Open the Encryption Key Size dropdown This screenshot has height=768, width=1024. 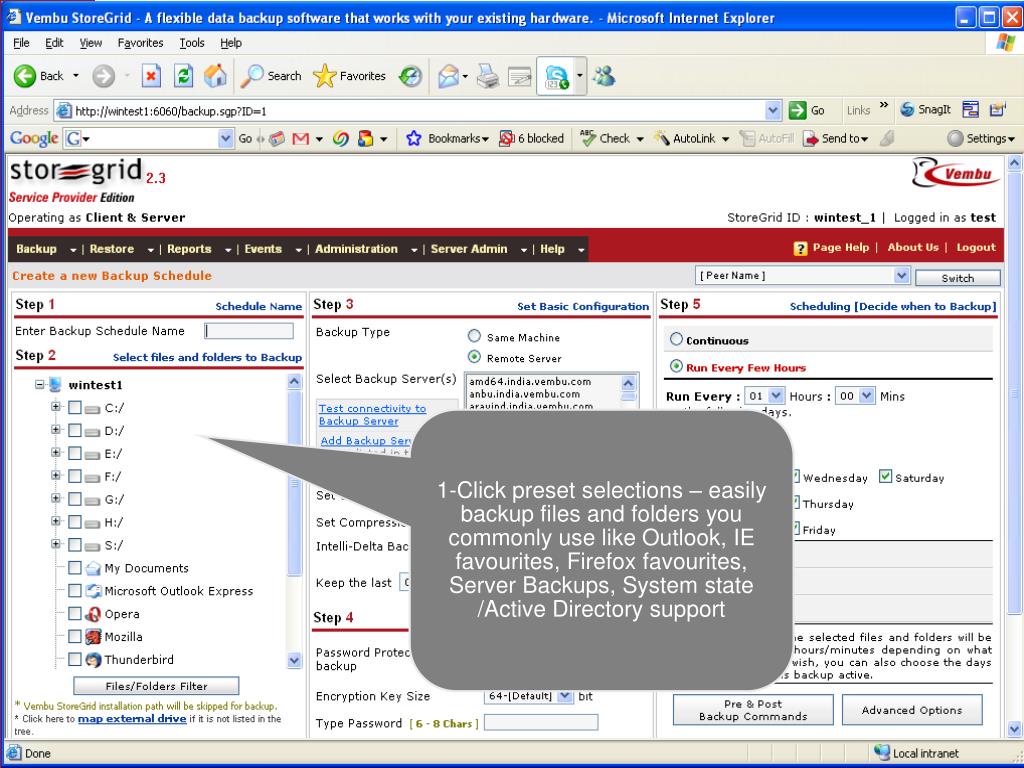coord(566,696)
